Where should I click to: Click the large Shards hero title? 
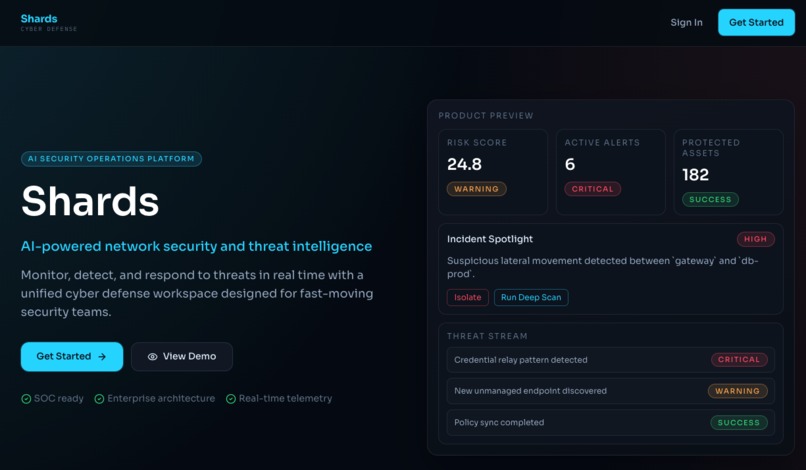coord(90,201)
